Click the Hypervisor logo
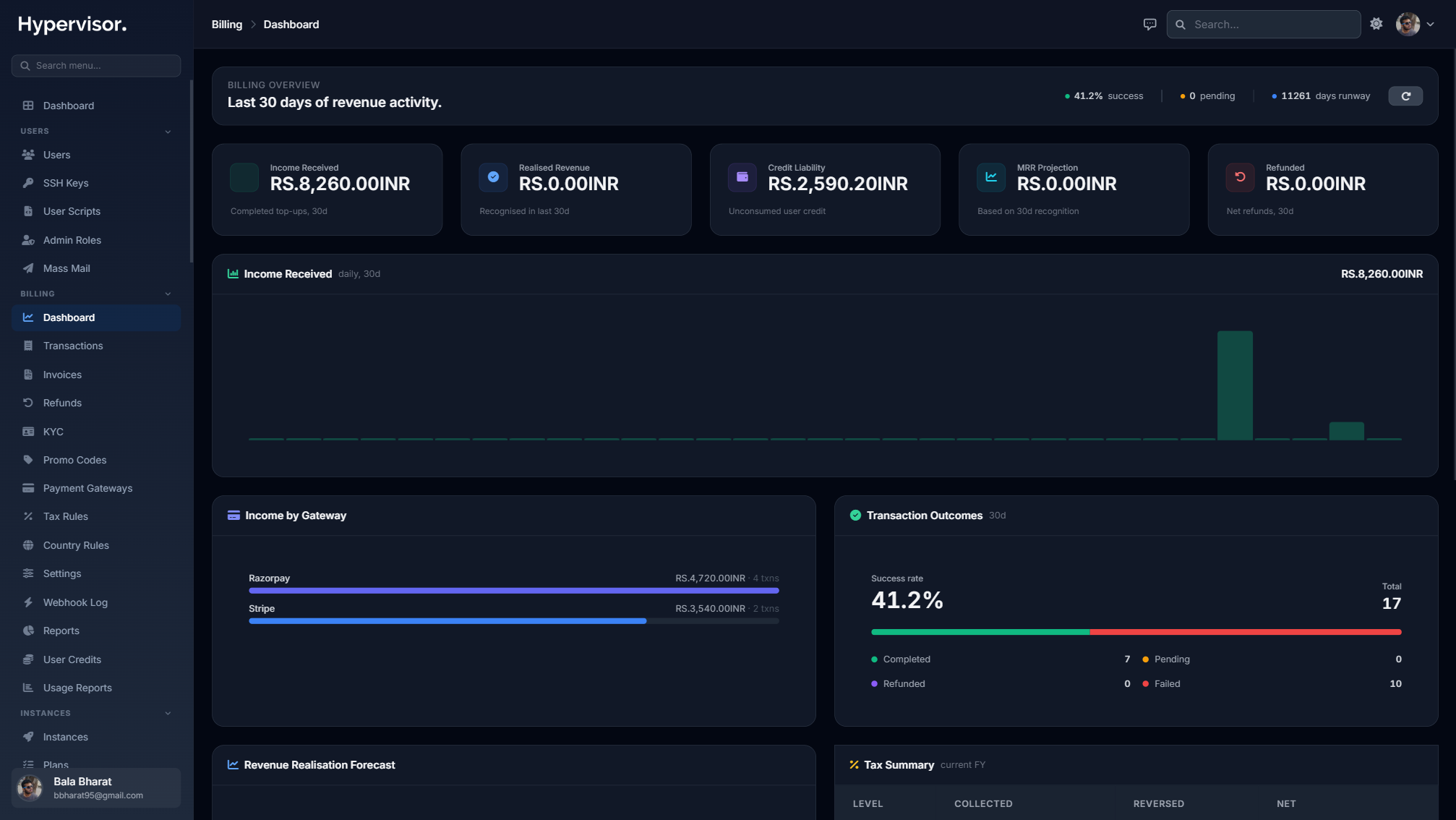The image size is (1456, 820). click(72, 25)
